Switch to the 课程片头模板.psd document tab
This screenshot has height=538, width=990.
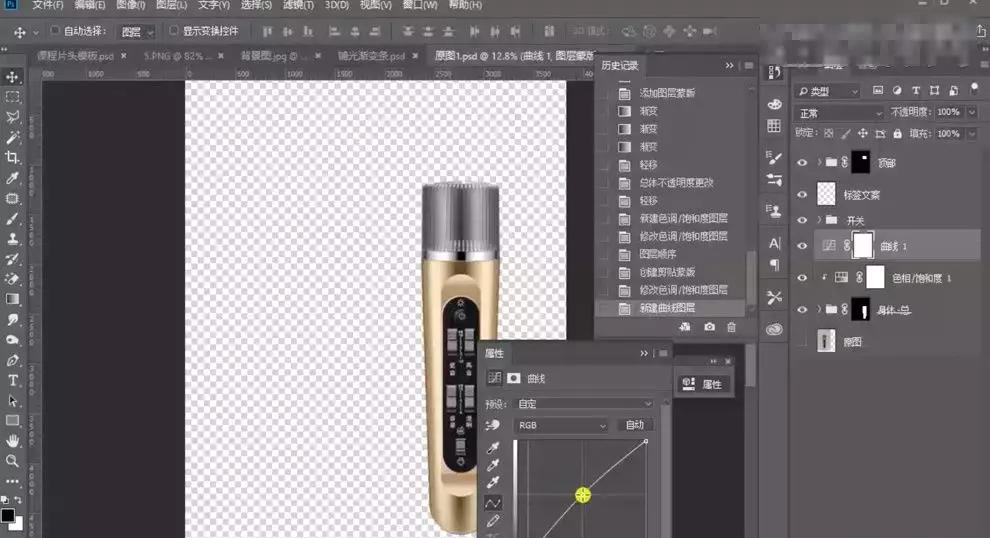click(x=76, y=56)
